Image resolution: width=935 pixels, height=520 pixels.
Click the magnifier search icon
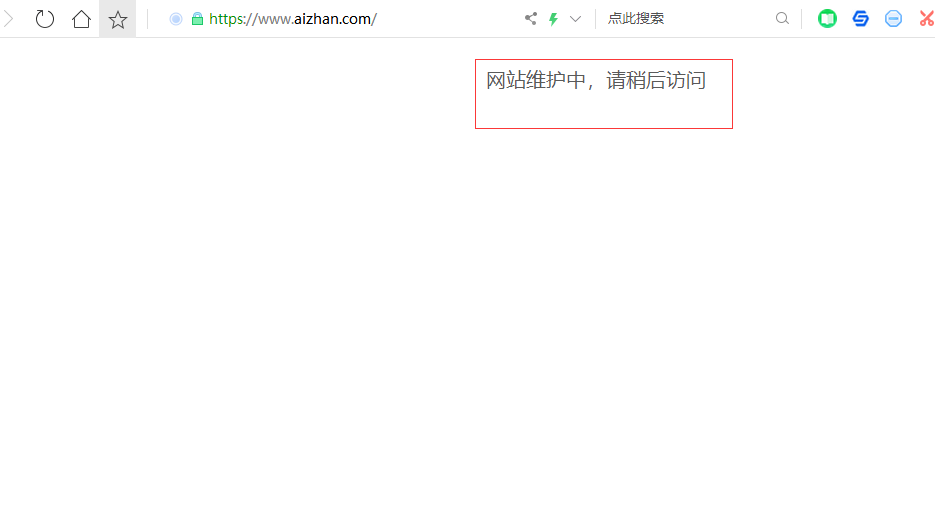pyautogui.click(x=782, y=18)
